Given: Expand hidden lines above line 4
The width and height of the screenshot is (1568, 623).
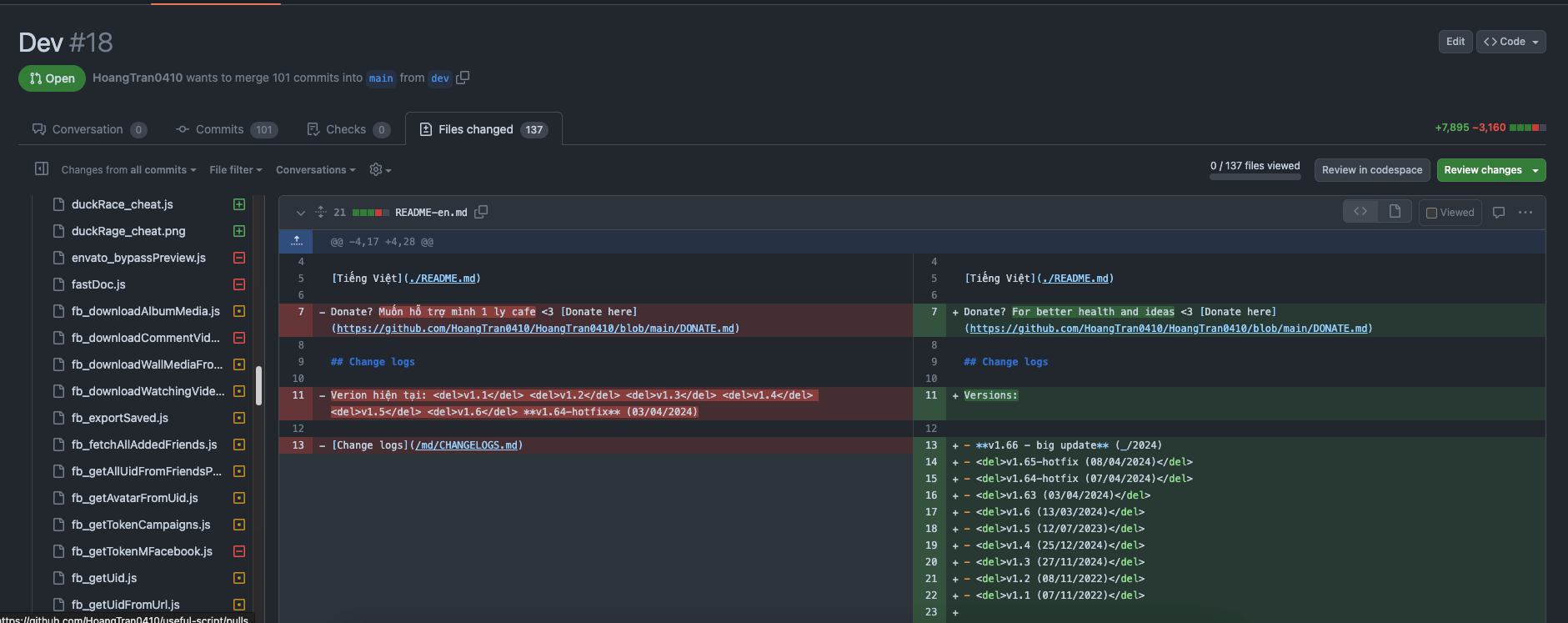Looking at the screenshot, I should pos(297,241).
